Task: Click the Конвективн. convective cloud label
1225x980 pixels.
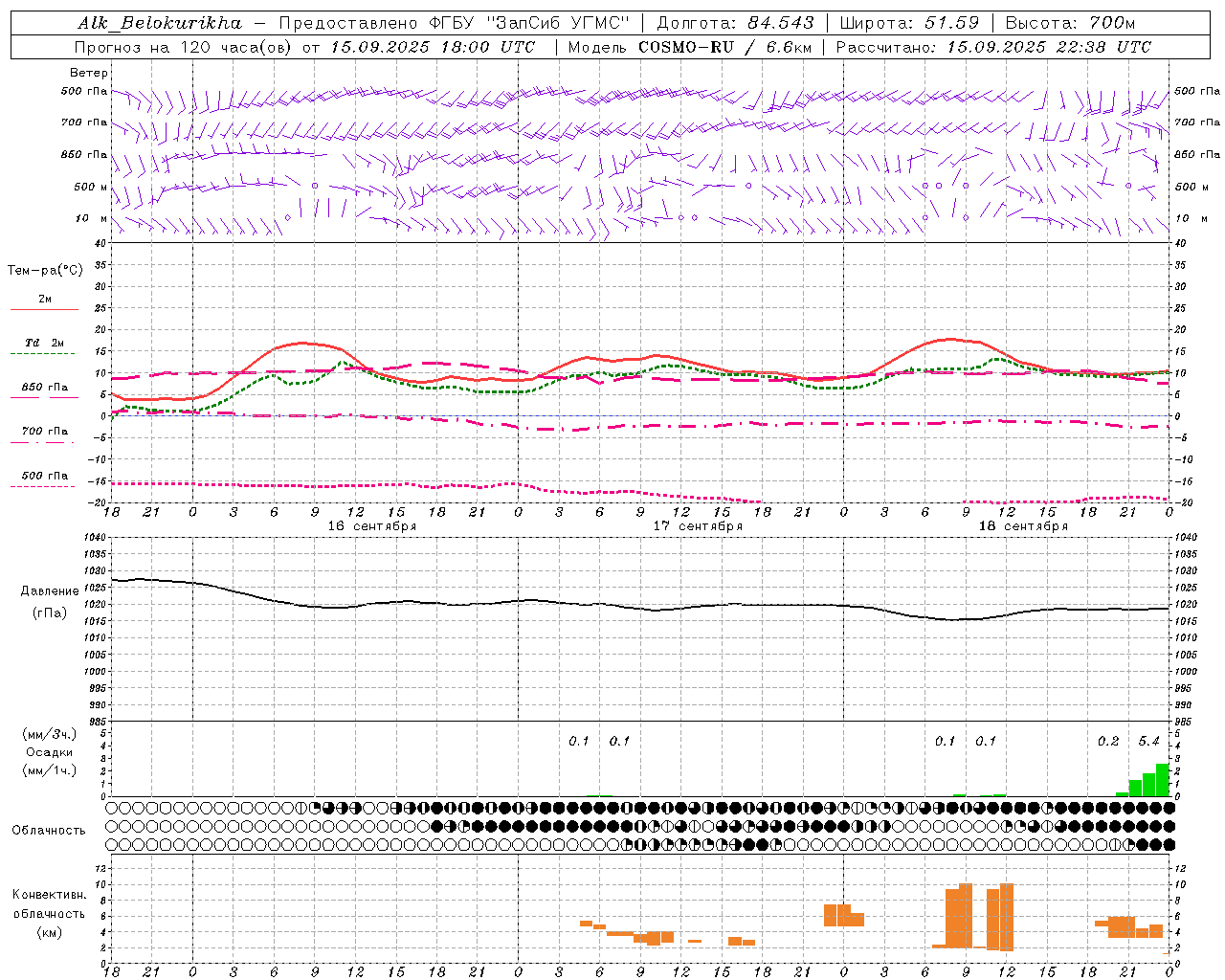Action: click(50, 895)
